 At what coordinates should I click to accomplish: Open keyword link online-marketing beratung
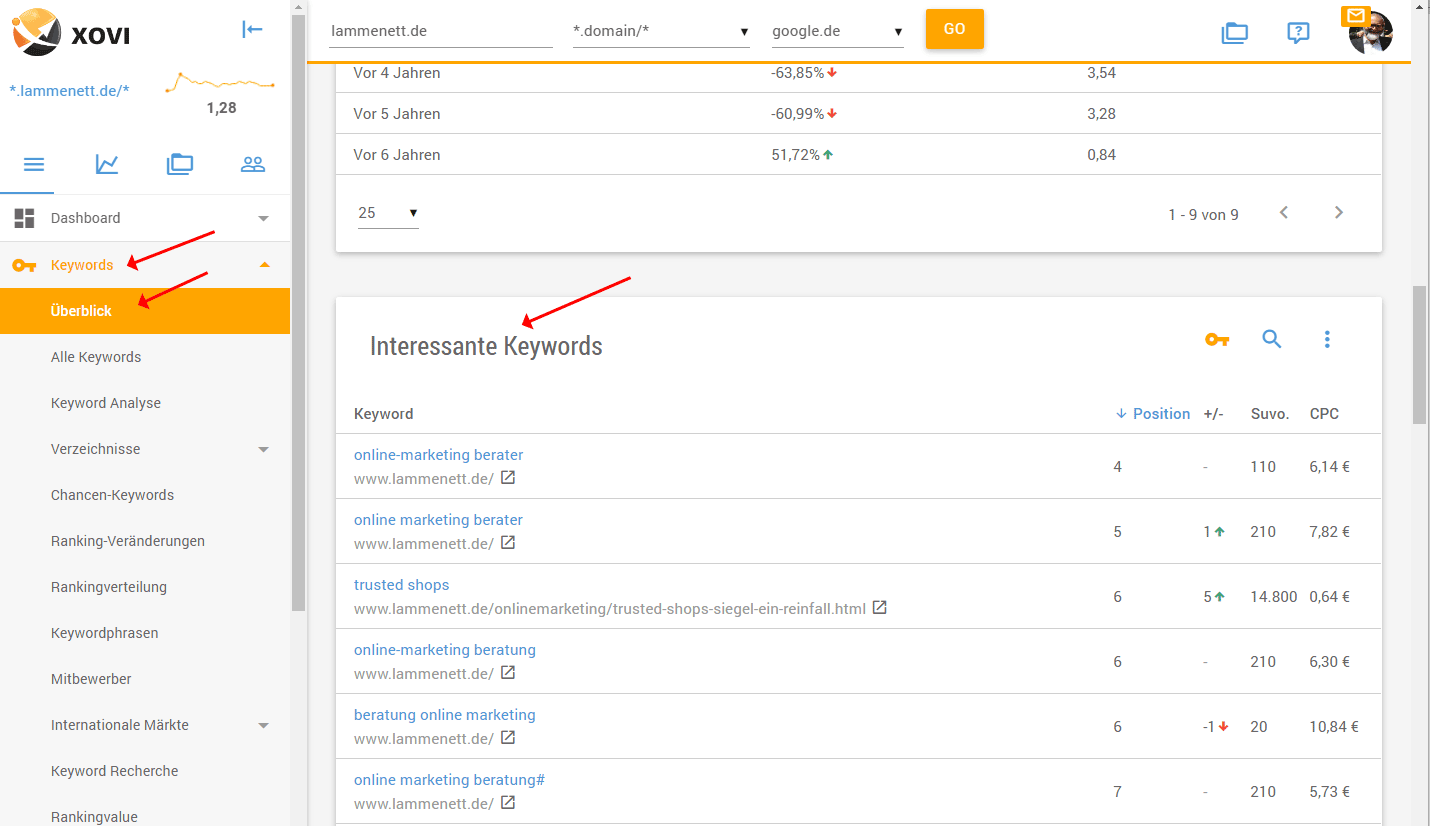tap(445, 650)
